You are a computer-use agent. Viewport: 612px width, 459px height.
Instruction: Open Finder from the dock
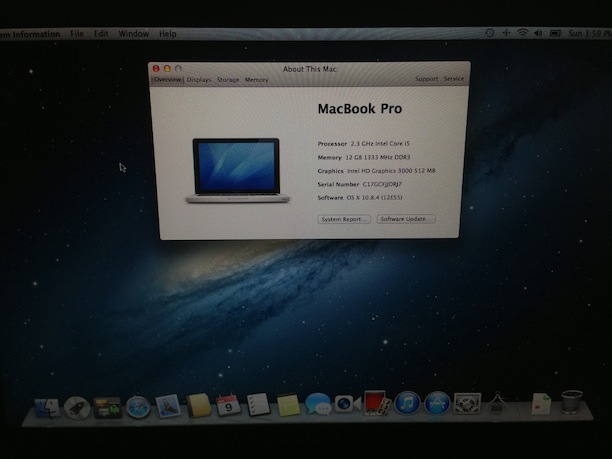pyautogui.click(x=46, y=407)
